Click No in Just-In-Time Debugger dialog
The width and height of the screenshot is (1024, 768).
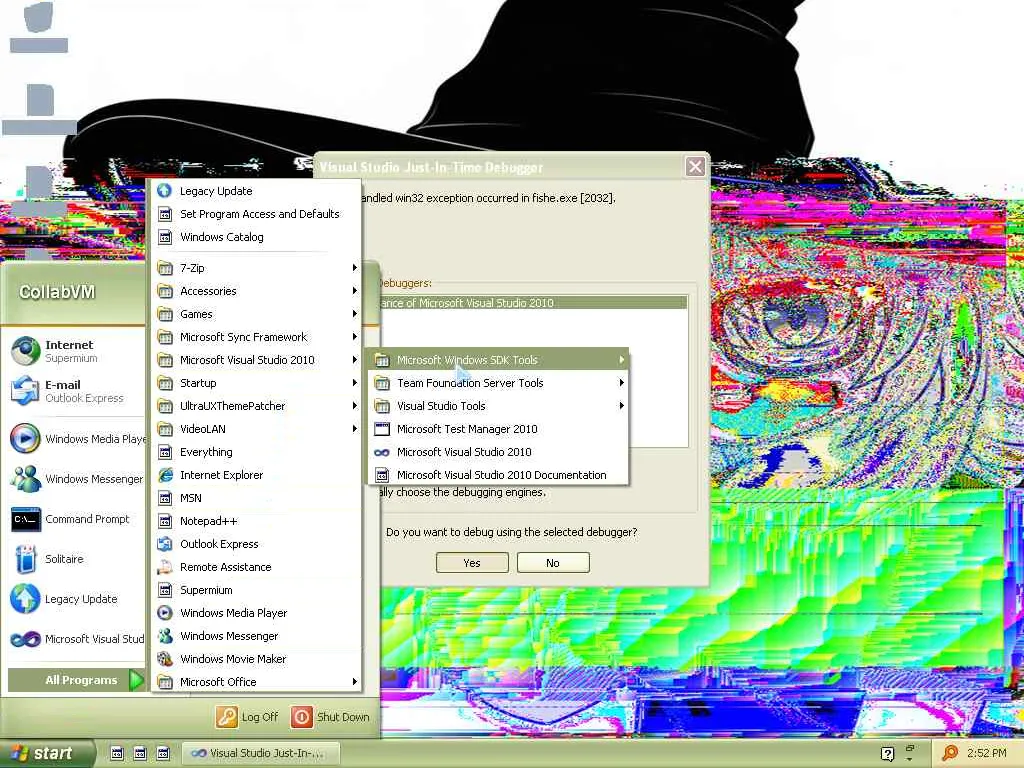tap(553, 563)
